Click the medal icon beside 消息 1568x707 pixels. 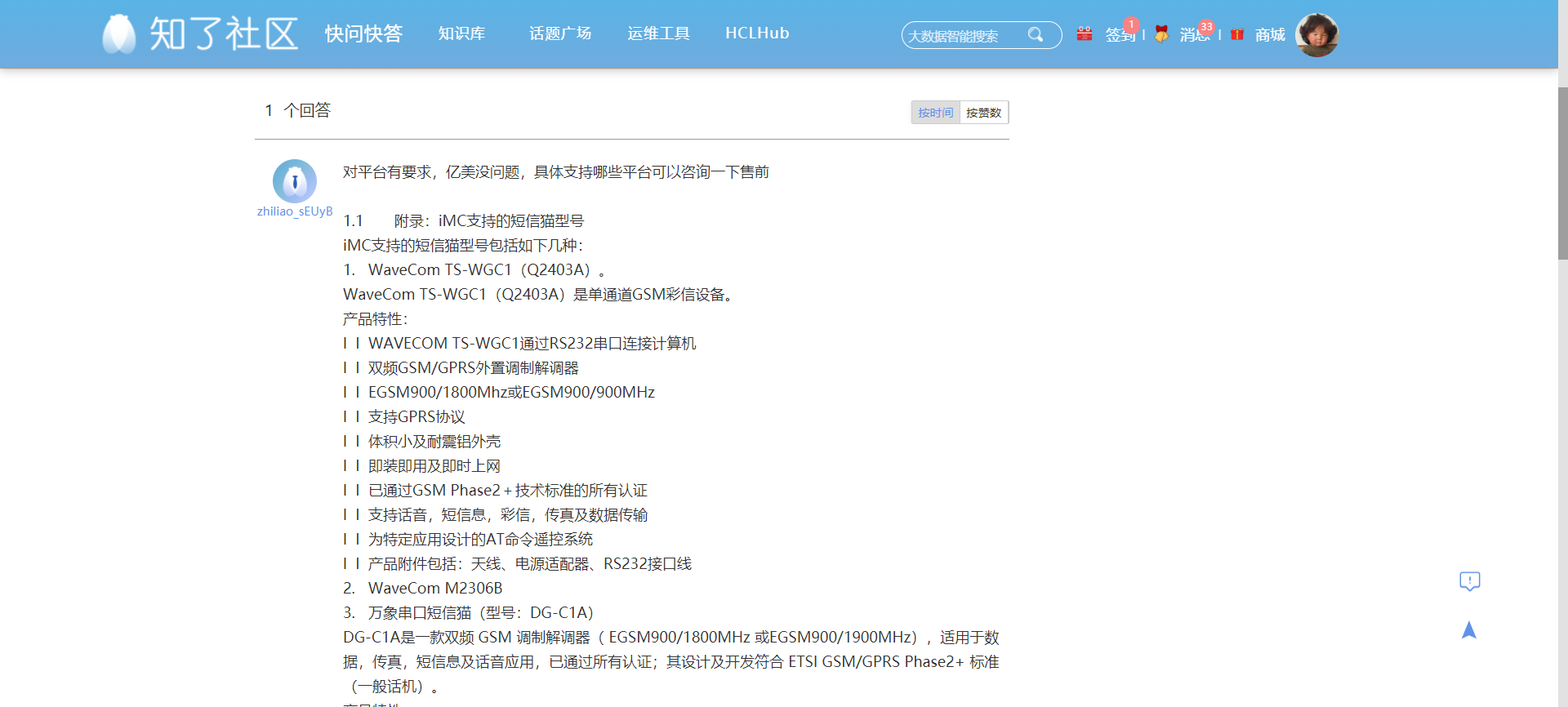1161,34
